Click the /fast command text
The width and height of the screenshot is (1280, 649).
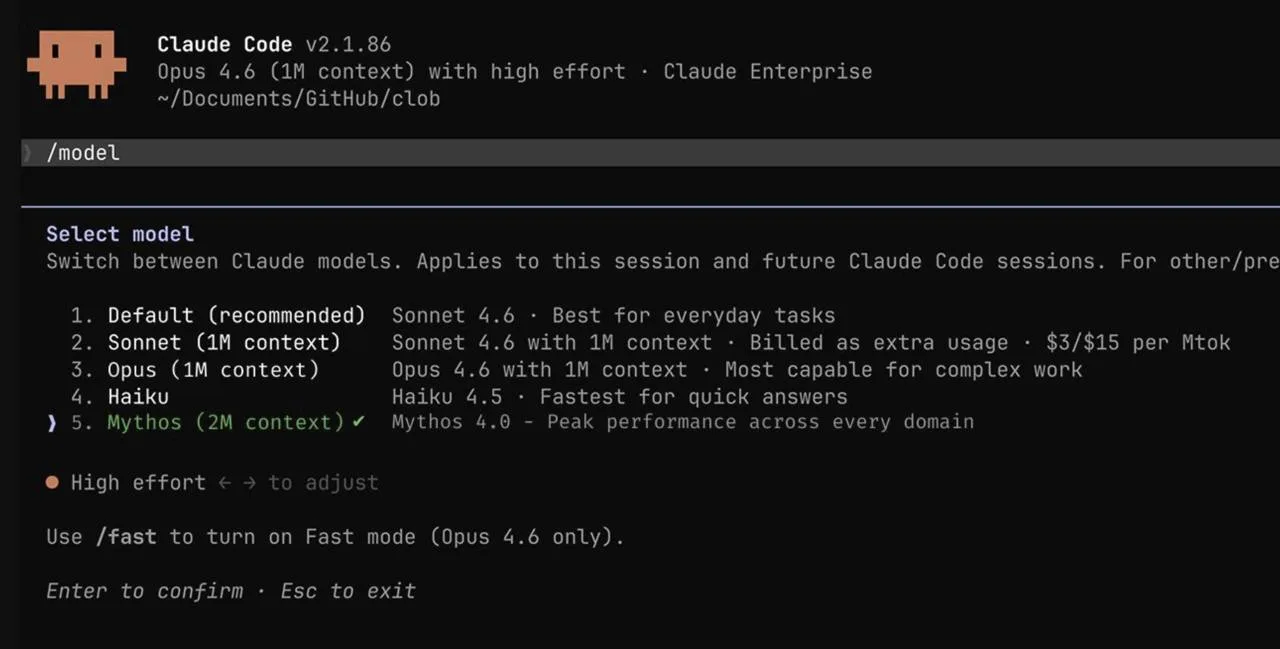tap(126, 537)
